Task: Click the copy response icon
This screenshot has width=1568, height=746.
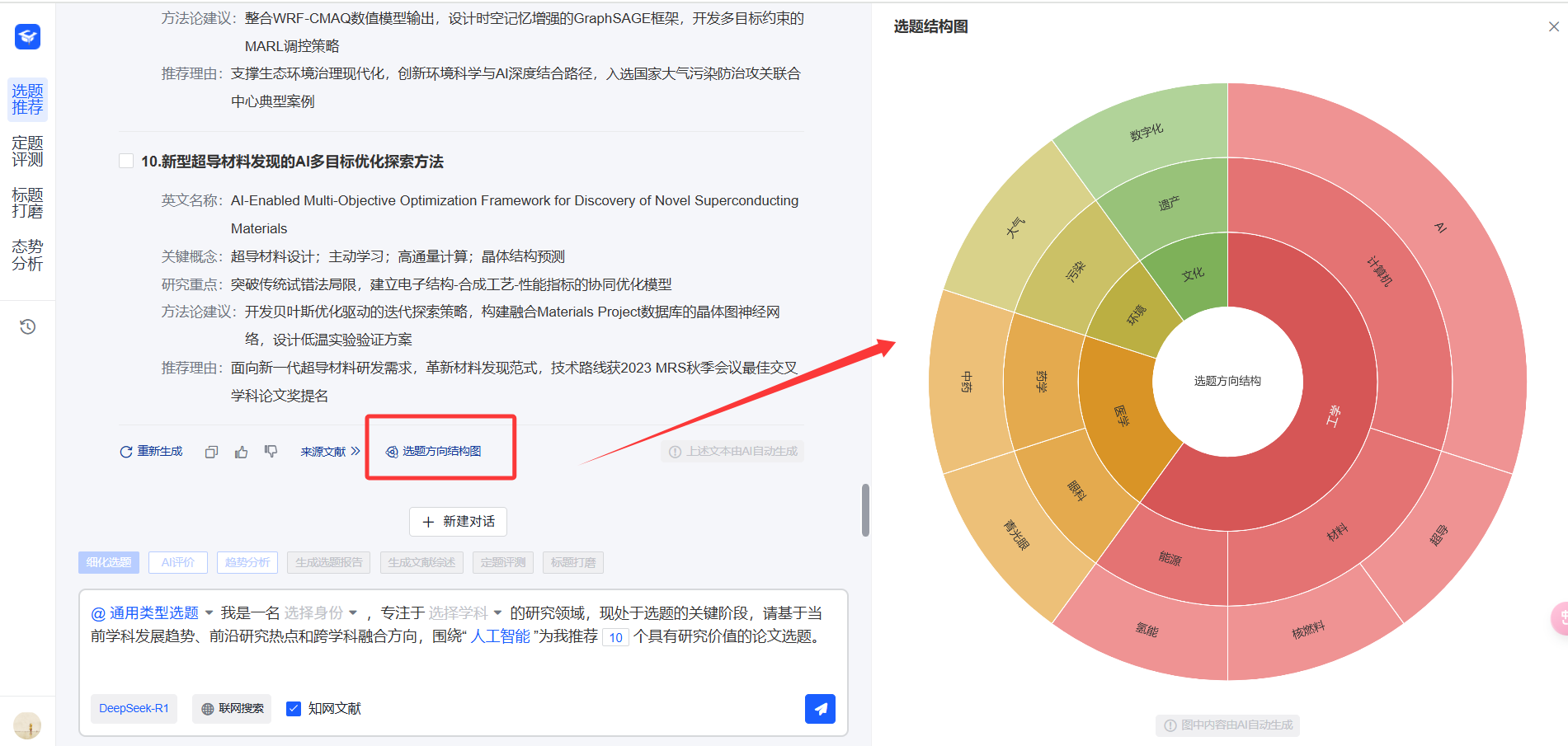Action: tap(211, 452)
